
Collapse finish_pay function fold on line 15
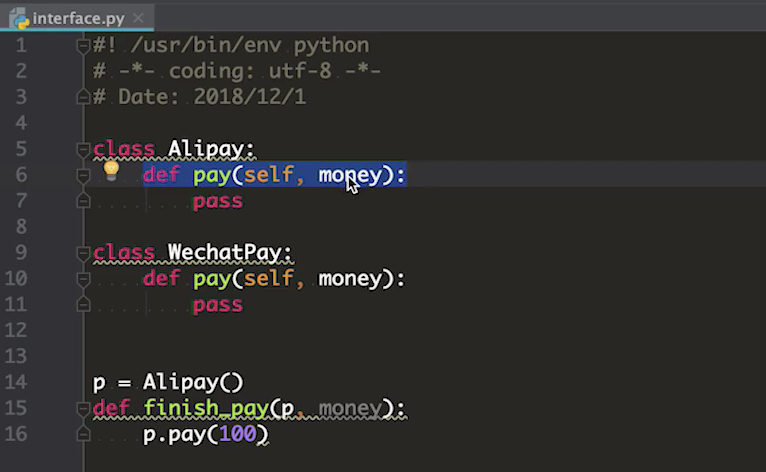[x=83, y=408]
